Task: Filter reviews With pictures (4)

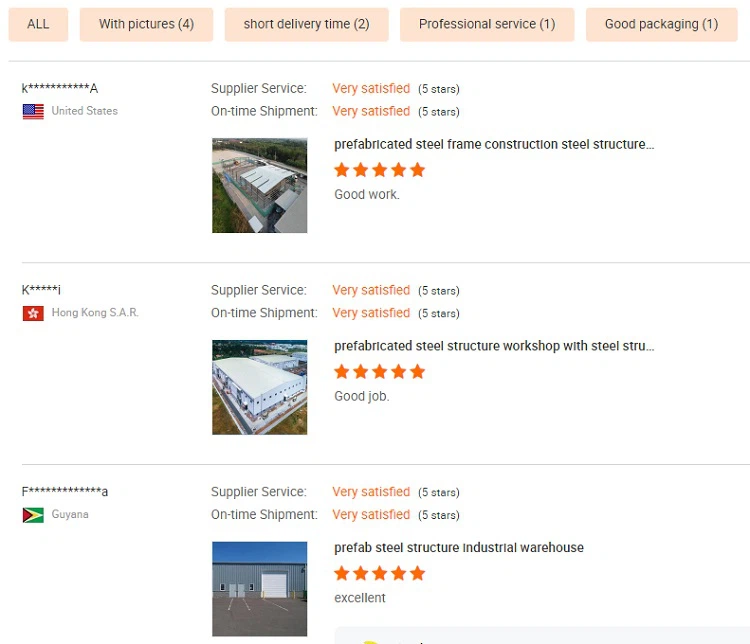Action: coord(146,24)
